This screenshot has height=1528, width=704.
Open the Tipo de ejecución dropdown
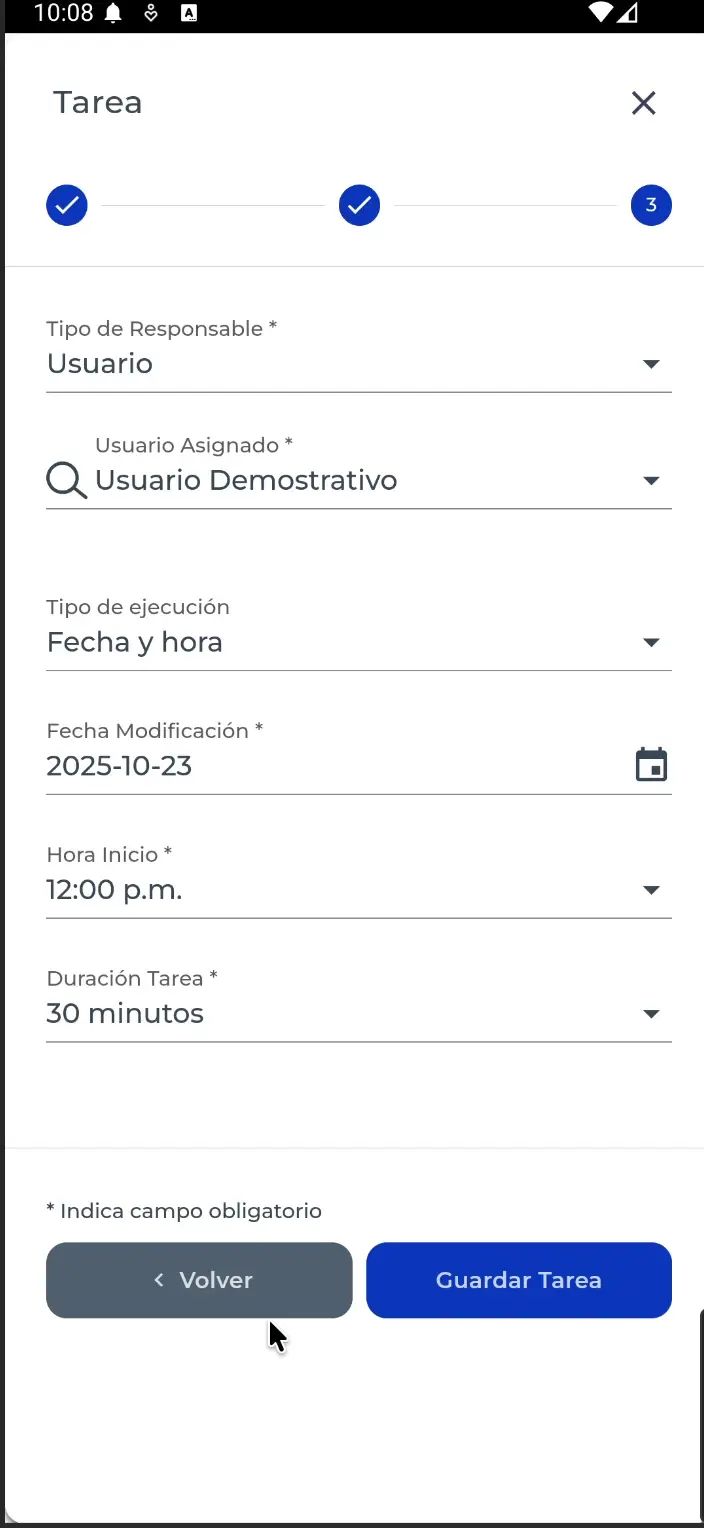pyautogui.click(x=651, y=643)
